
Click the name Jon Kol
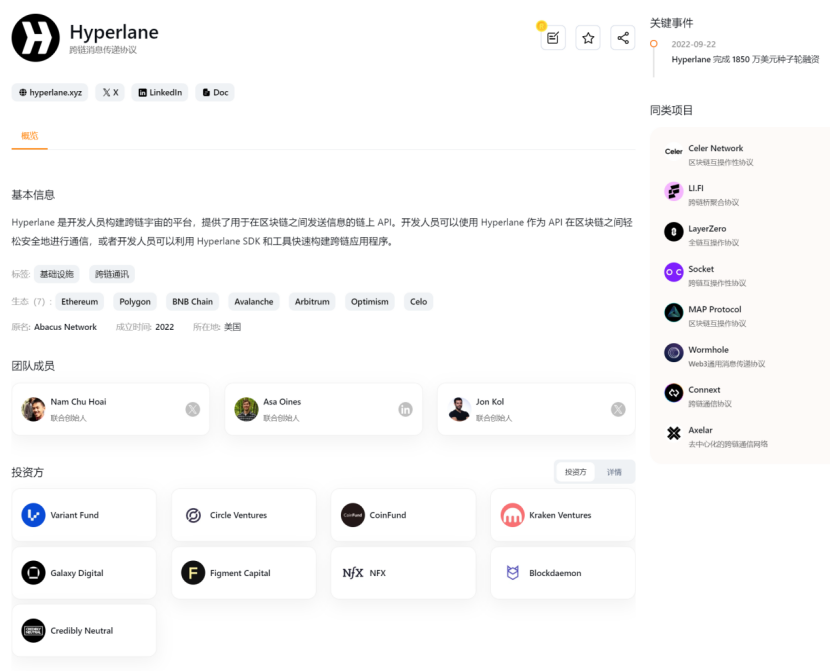[x=490, y=402]
